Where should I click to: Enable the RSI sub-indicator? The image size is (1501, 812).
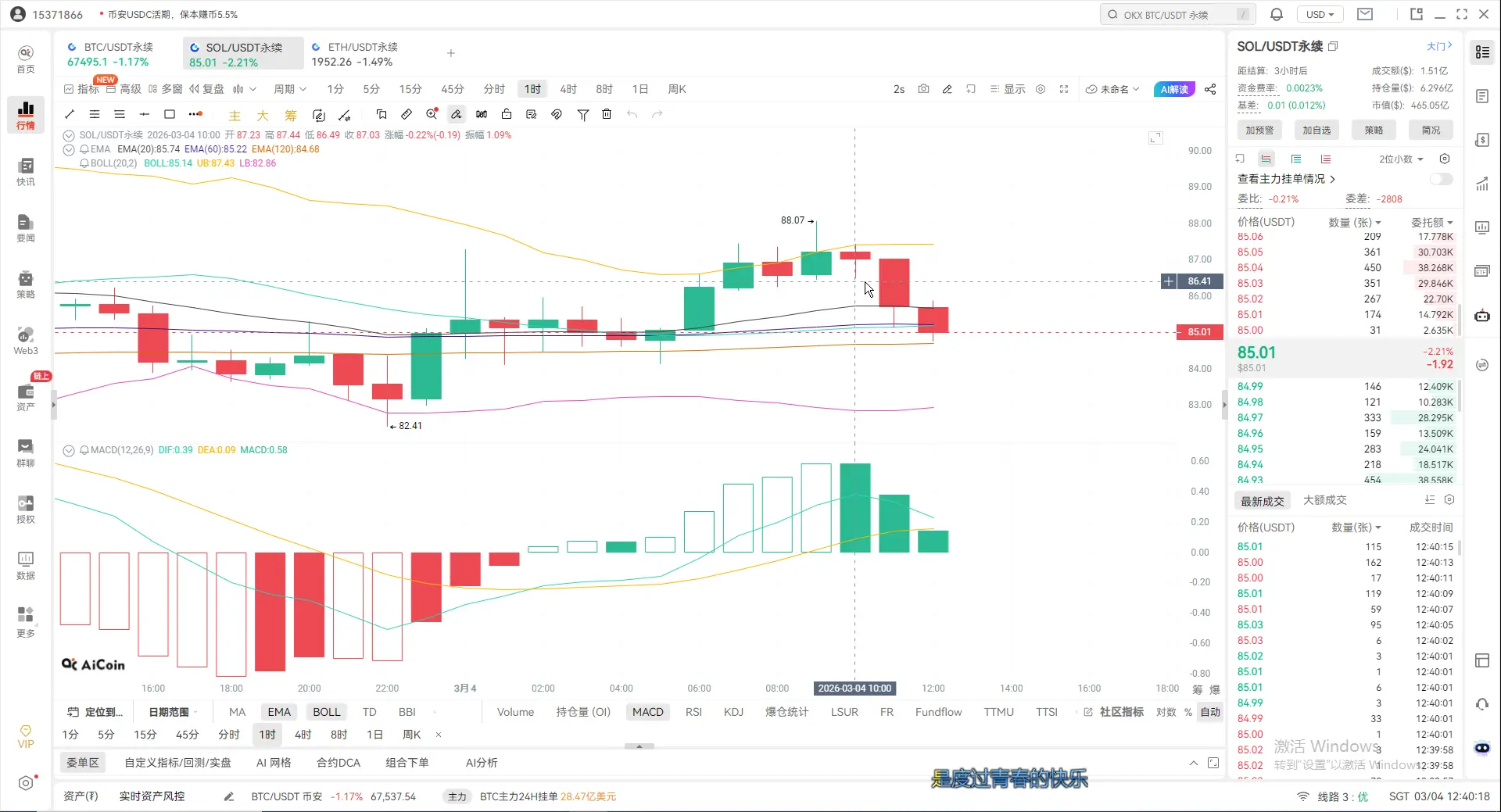pyautogui.click(x=693, y=712)
